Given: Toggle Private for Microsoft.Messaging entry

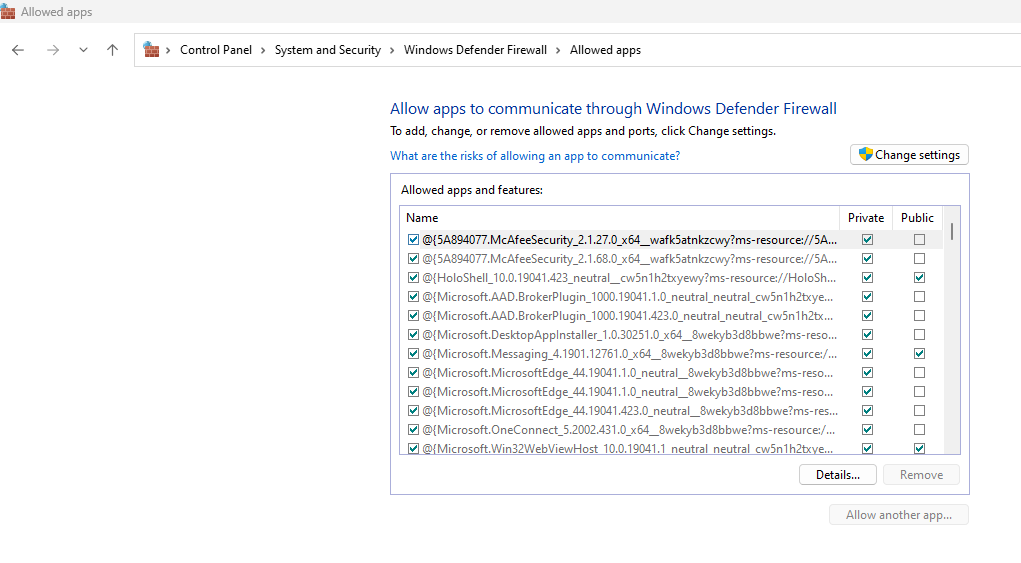Looking at the screenshot, I should [x=867, y=353].
